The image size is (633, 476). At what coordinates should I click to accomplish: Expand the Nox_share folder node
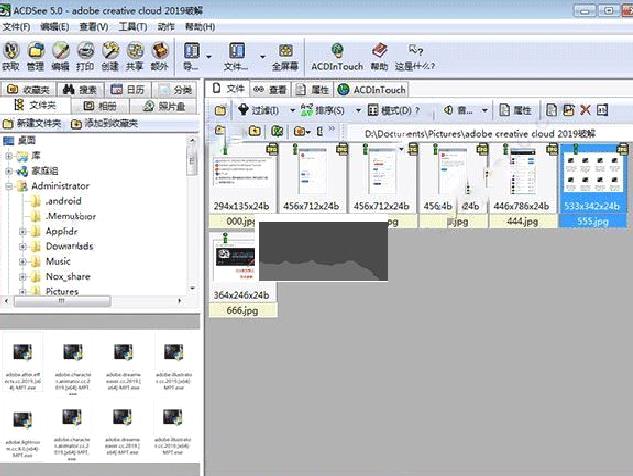(x=23, y=277)
